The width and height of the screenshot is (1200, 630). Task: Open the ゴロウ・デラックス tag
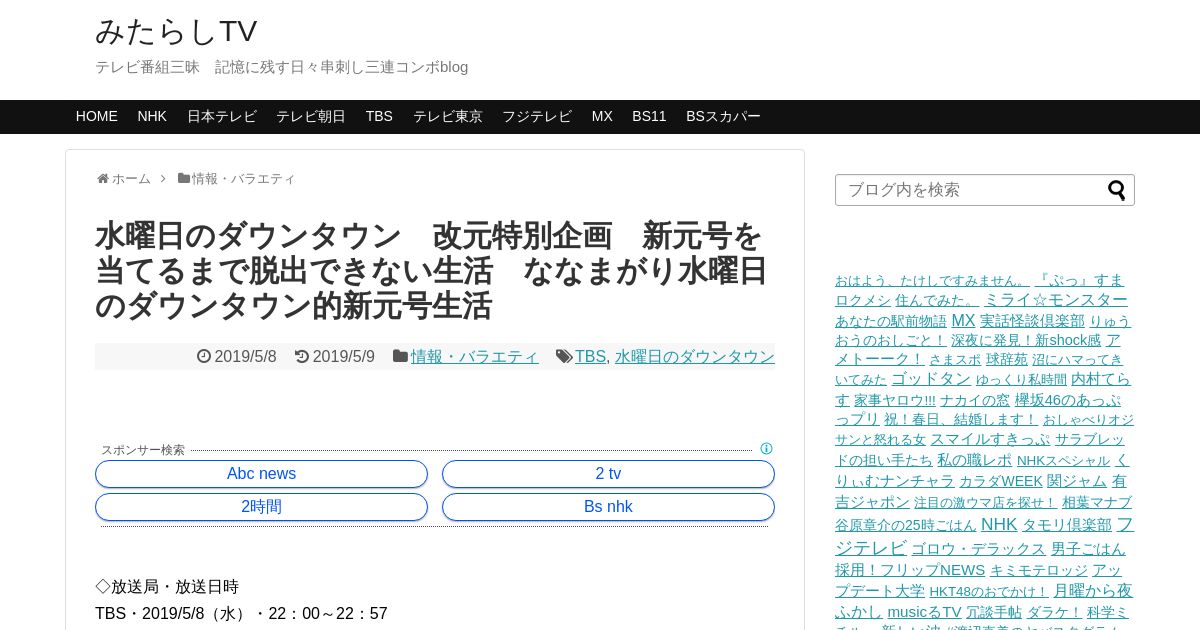click(979, 549)
